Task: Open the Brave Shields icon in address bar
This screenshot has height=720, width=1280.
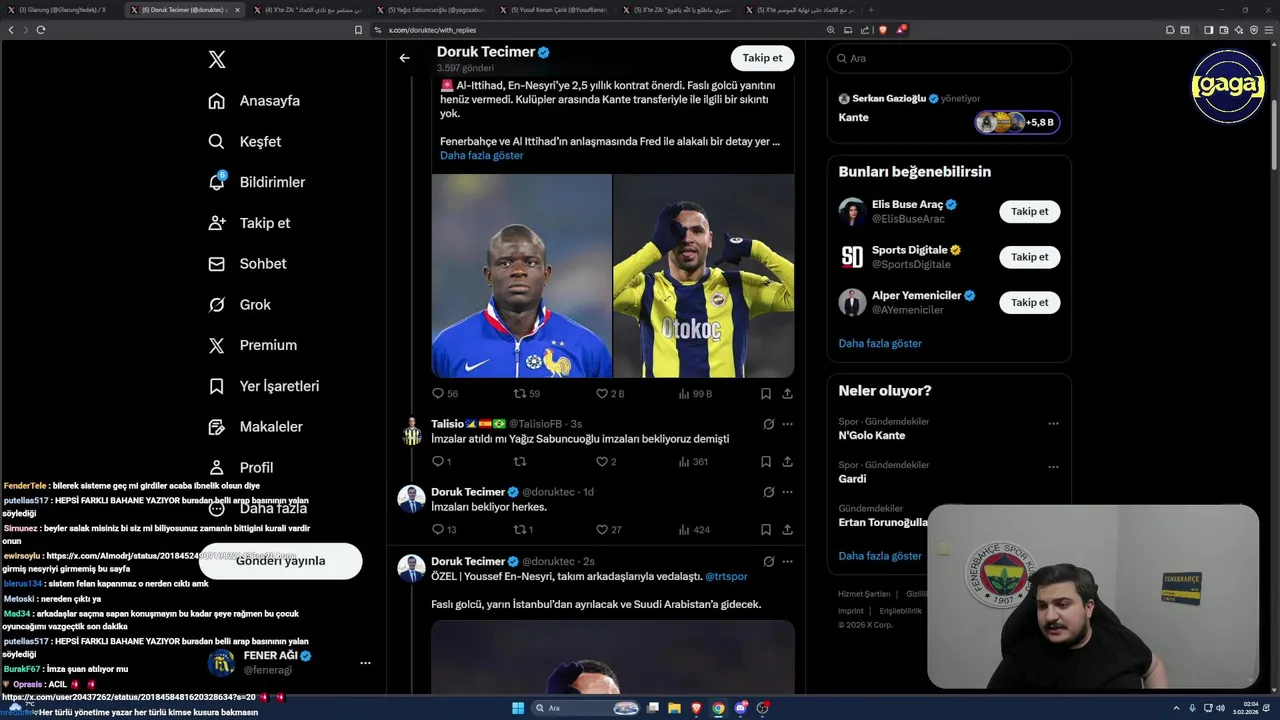Action: tap(883, 30)
